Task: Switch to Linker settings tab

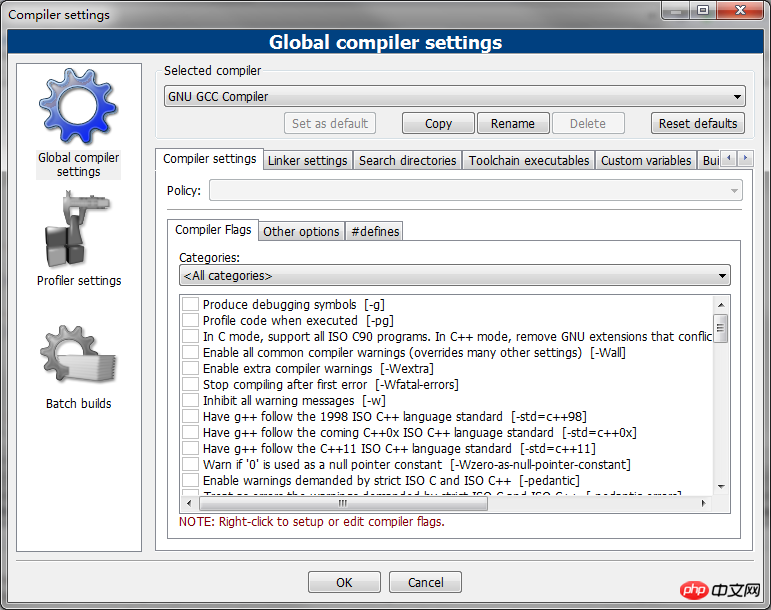Action: [308, 161]
